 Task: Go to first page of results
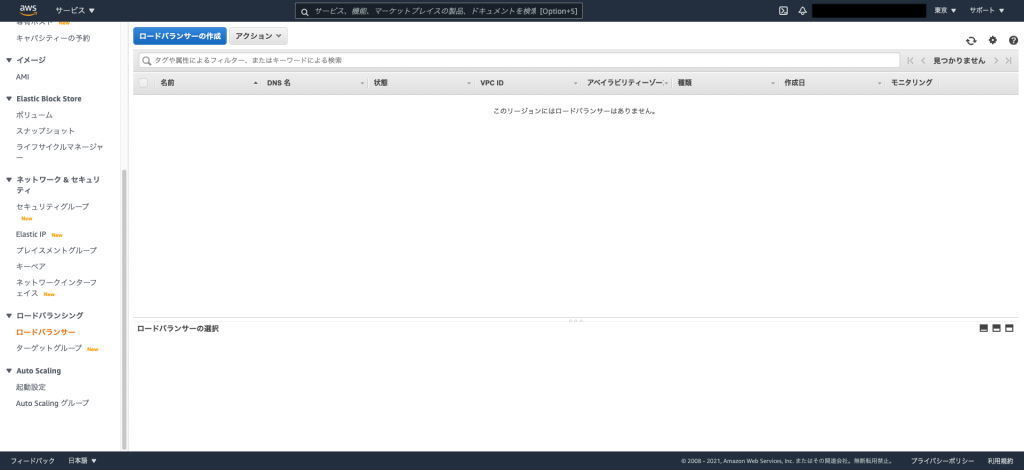click(910, 60)
